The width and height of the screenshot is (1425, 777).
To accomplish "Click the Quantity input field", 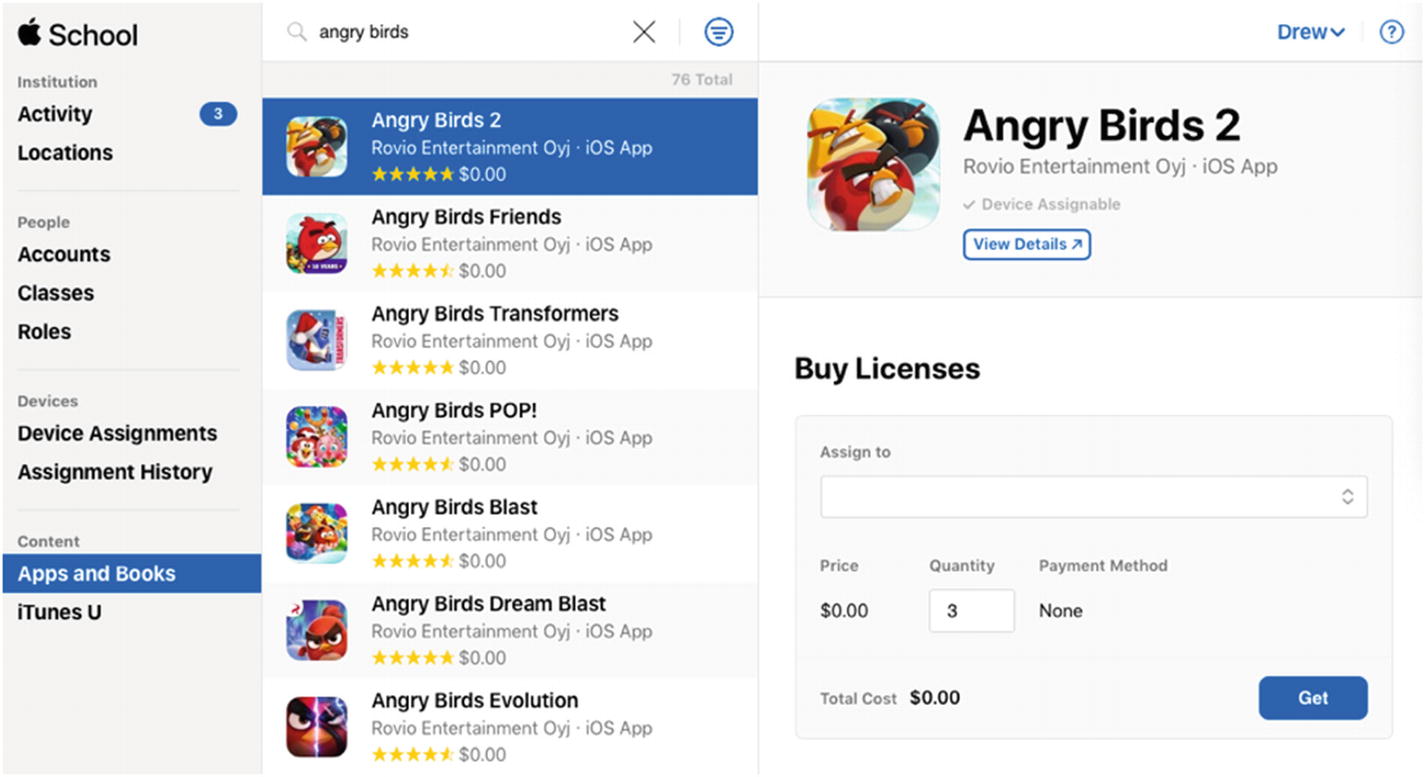I will coord(972,611).
